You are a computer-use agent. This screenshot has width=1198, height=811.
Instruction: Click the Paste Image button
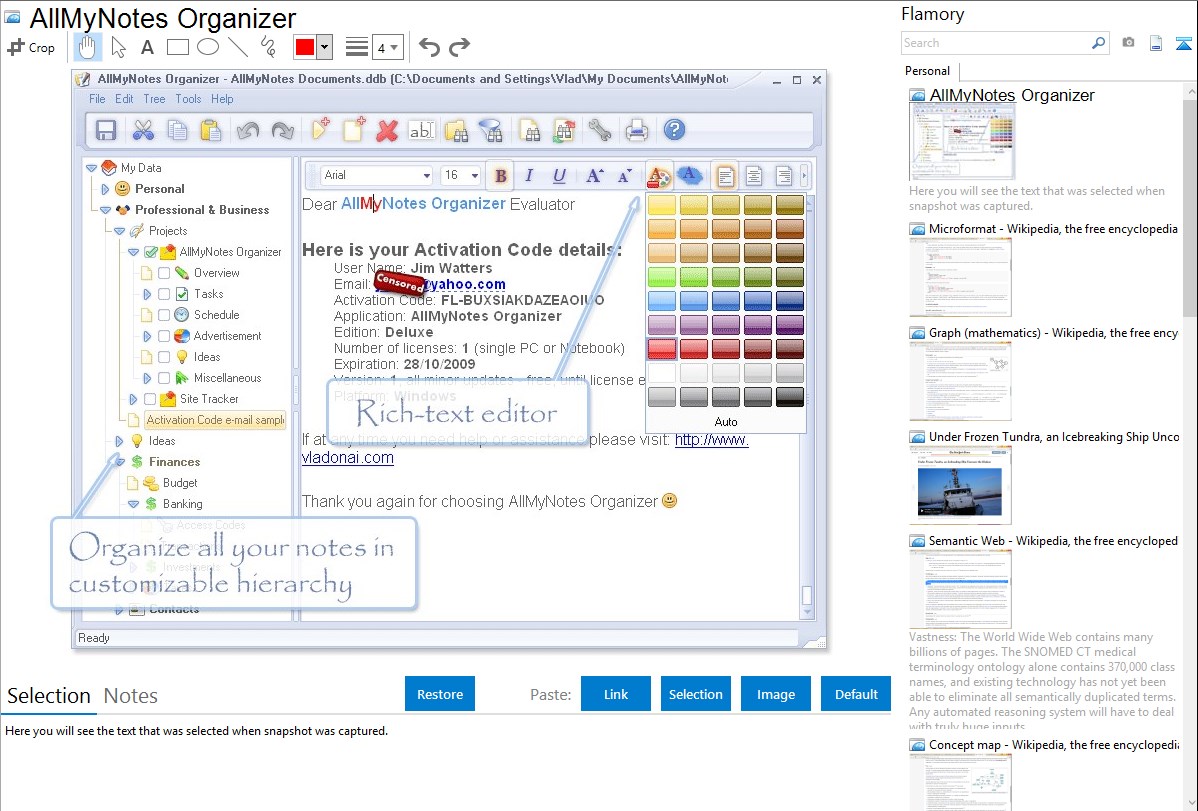[x=776, y=694]
